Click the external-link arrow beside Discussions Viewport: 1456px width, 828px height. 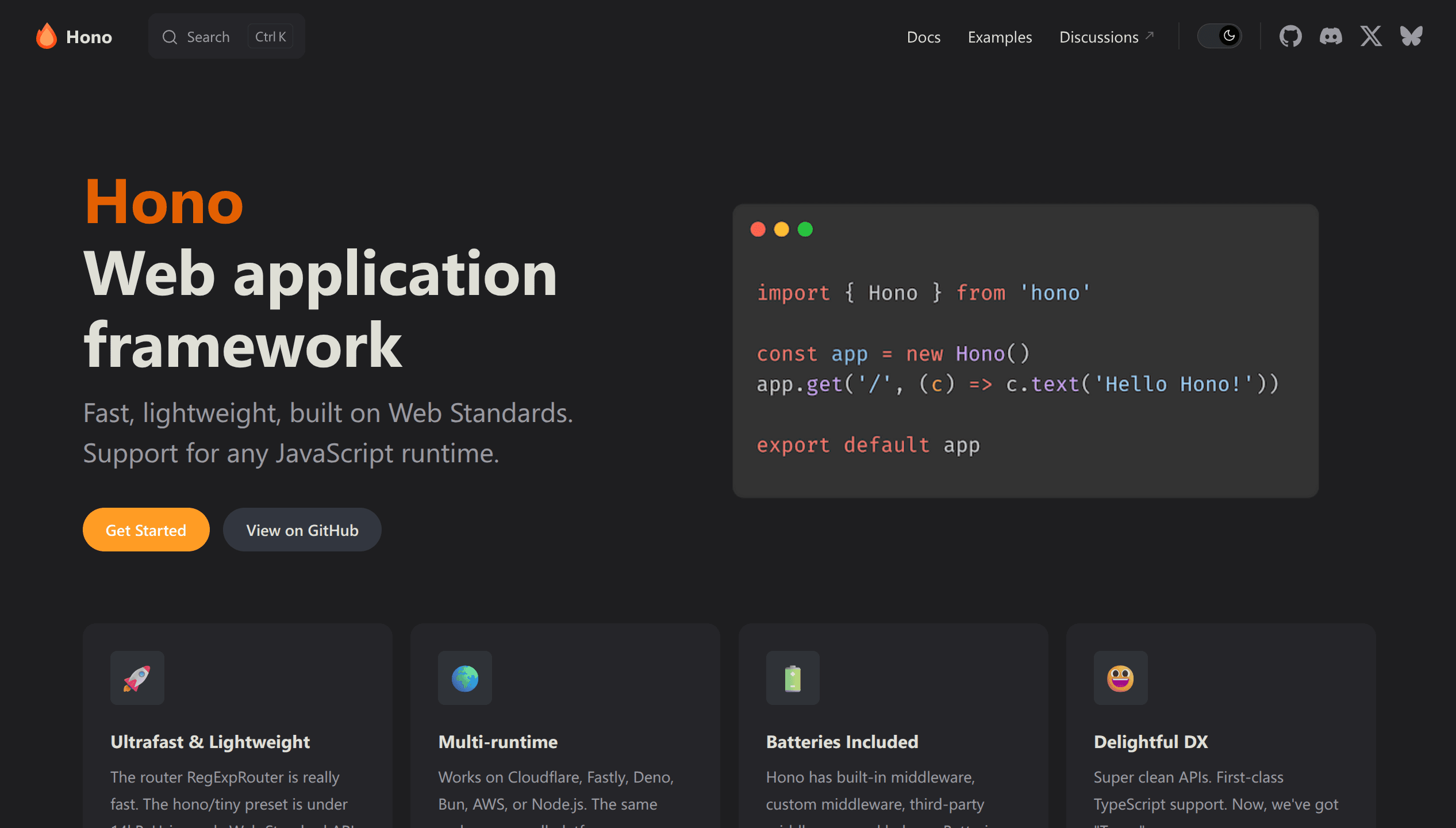click(x=1150, y=35)
